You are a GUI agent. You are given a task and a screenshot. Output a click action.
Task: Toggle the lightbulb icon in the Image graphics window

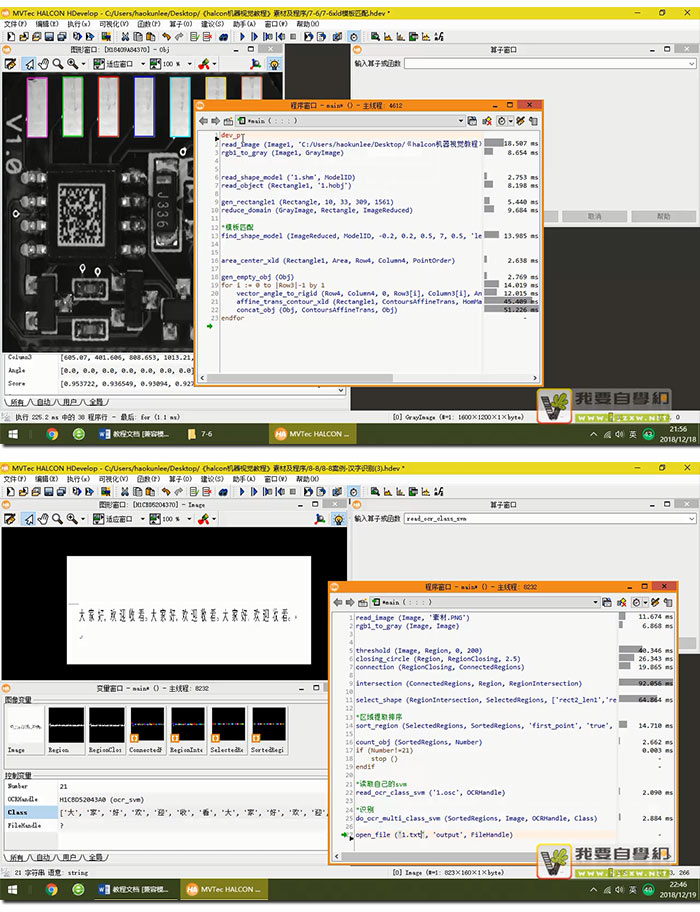point(339,519)
